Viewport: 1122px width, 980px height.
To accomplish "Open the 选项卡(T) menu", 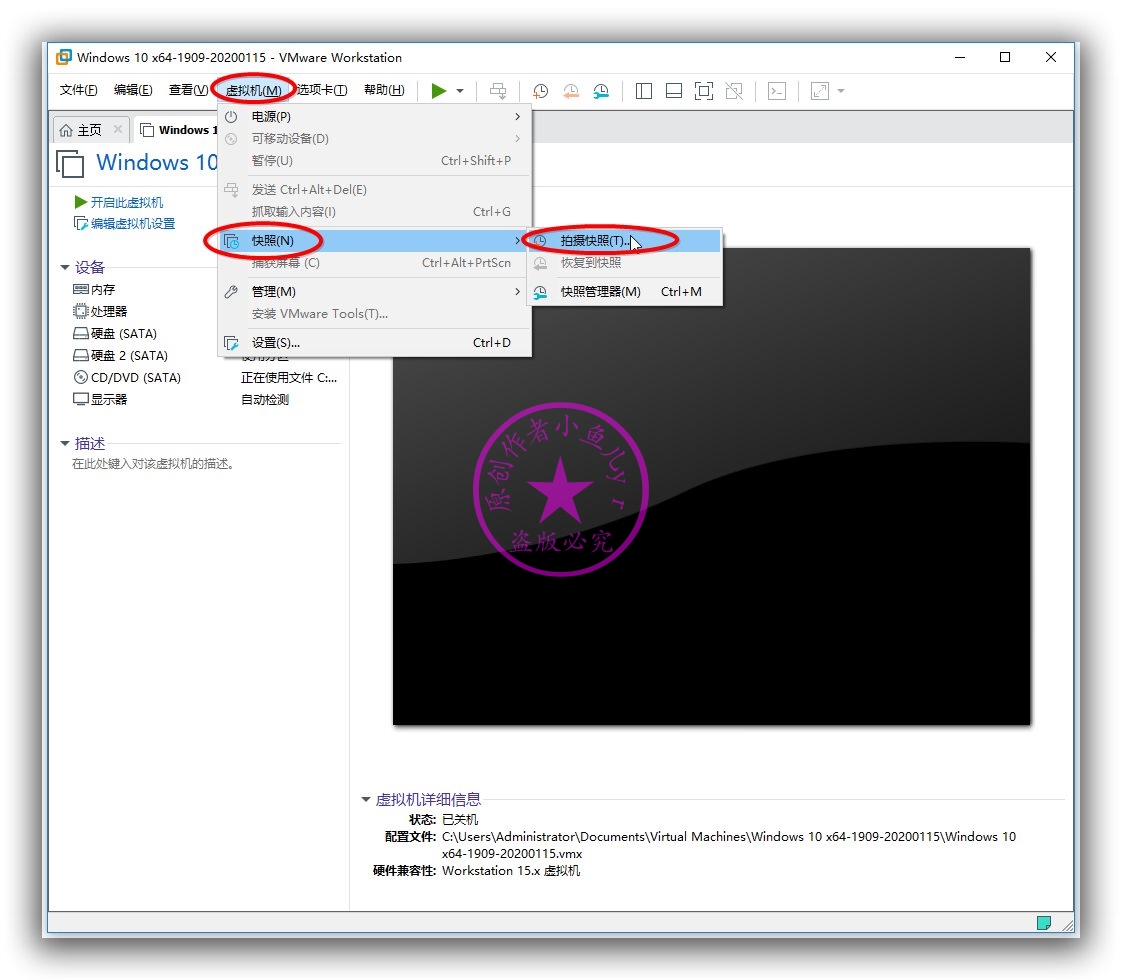I will (x=322, y=90).
